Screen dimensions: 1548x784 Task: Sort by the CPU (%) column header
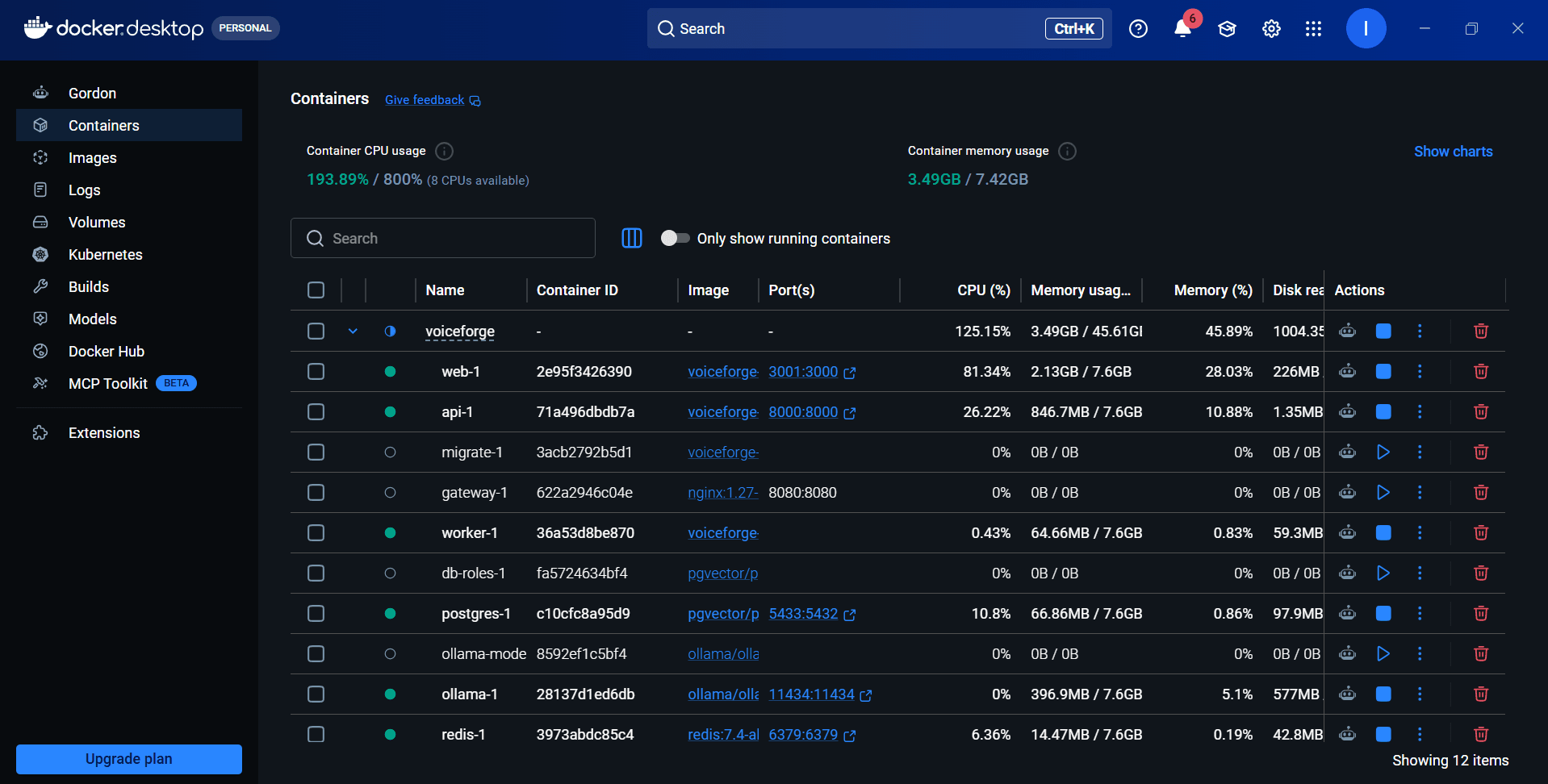click(983, 290)
